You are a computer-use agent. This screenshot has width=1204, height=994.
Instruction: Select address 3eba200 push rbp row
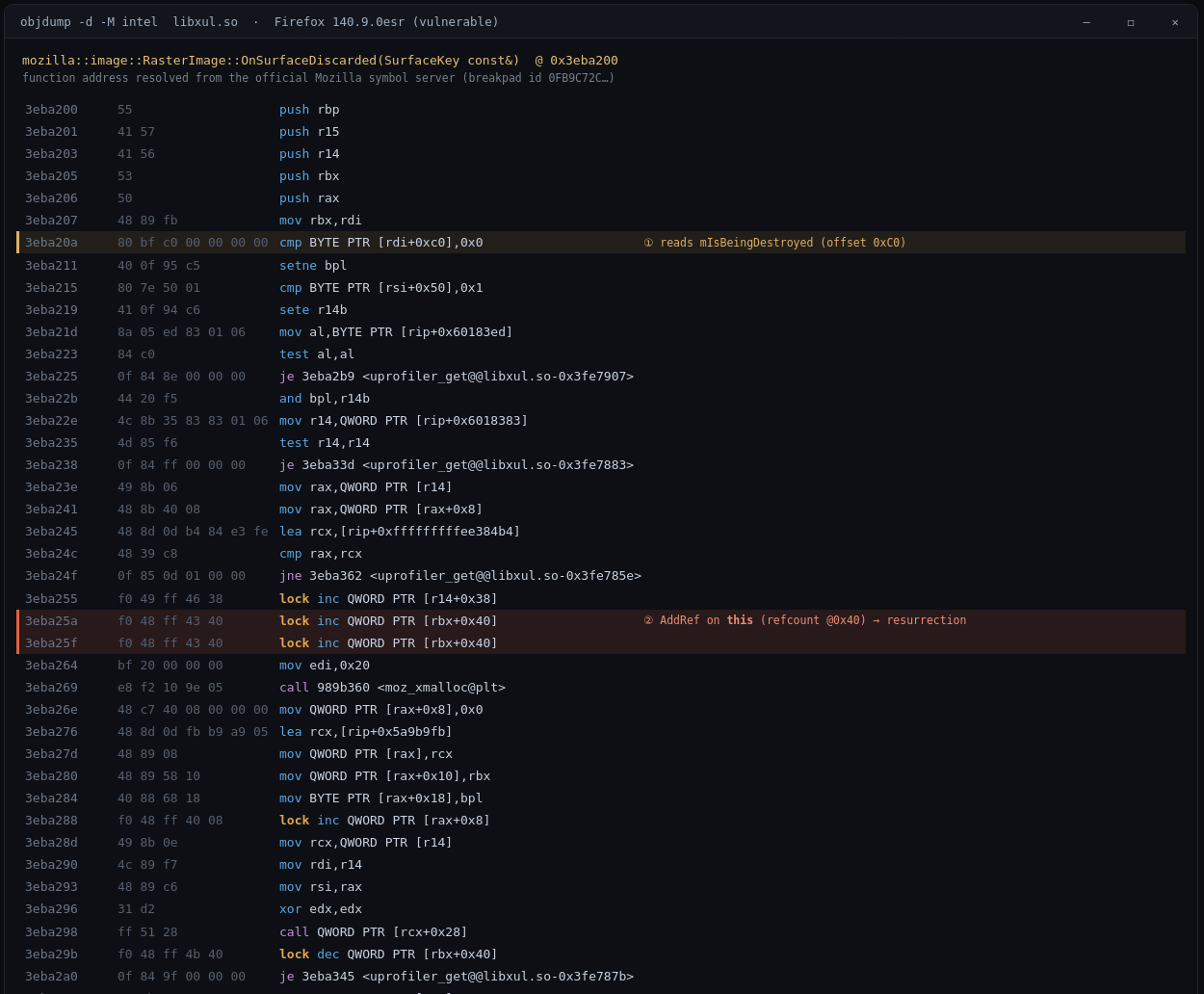click(x=601, y=109)
